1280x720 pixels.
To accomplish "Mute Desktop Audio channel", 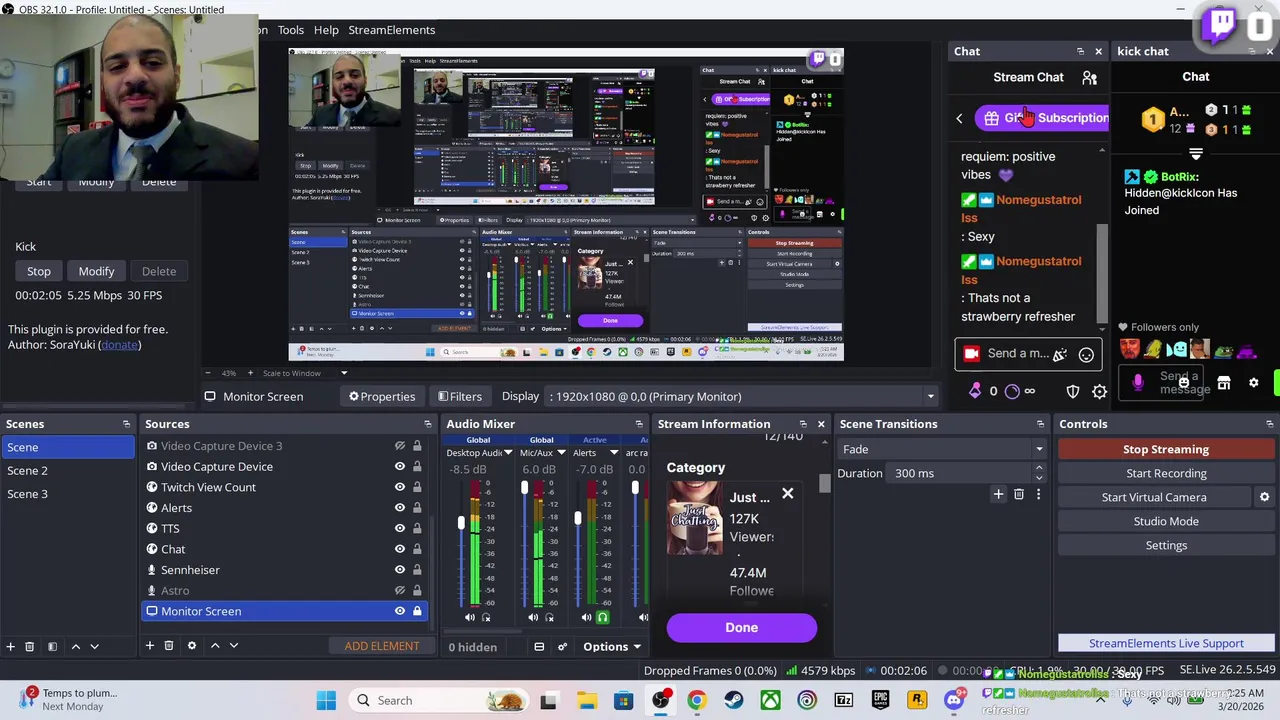I will click(x=470, y=618).
